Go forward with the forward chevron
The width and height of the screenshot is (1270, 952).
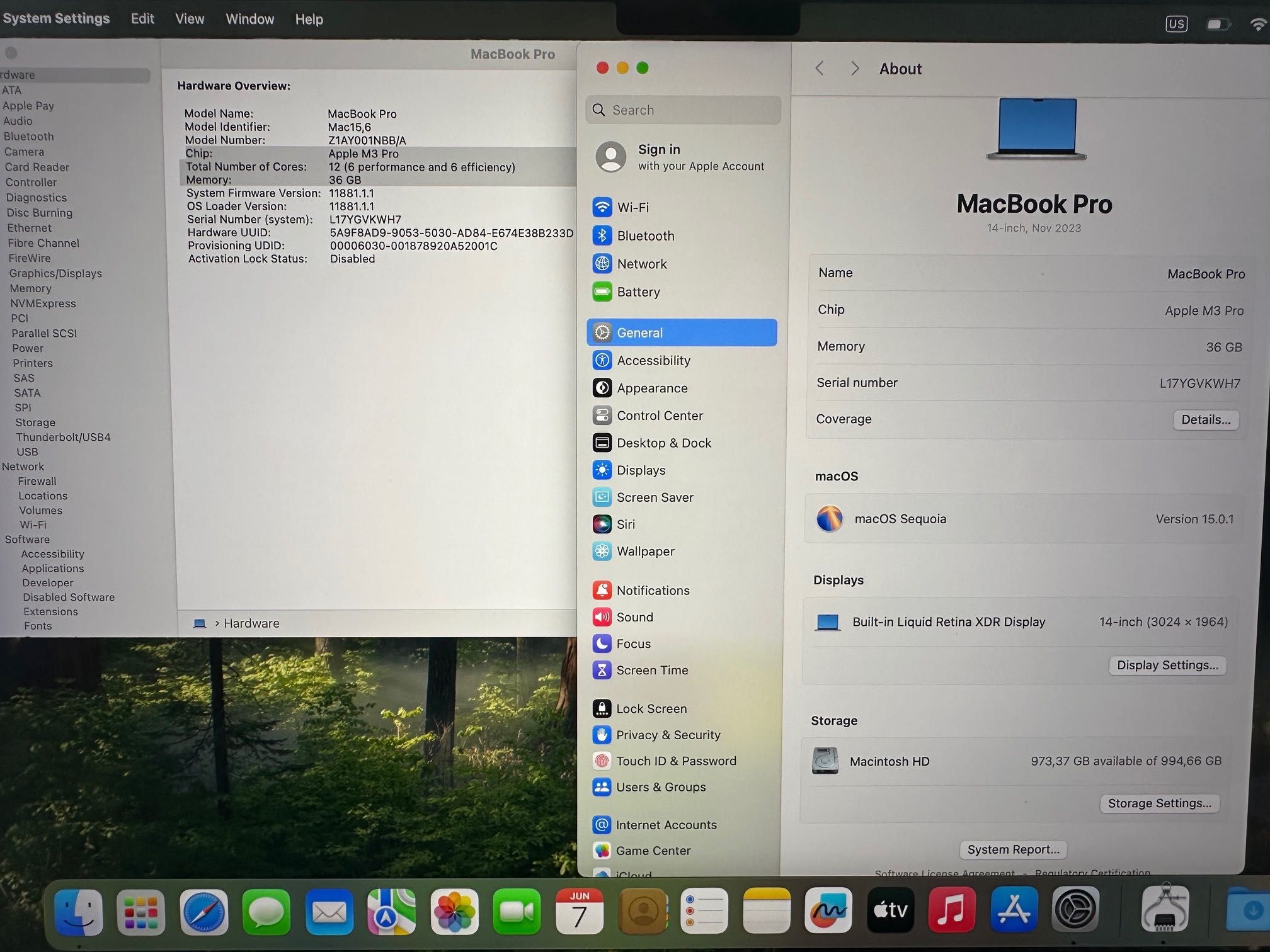tap(855, 69)
